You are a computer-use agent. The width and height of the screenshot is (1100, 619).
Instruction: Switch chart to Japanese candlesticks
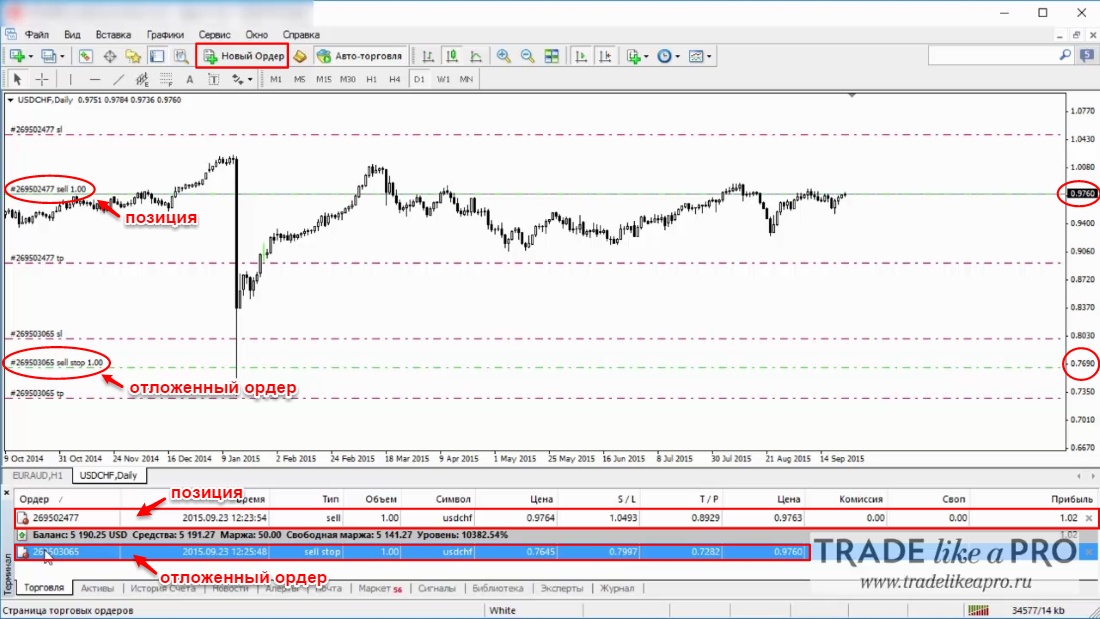[452, 56]
